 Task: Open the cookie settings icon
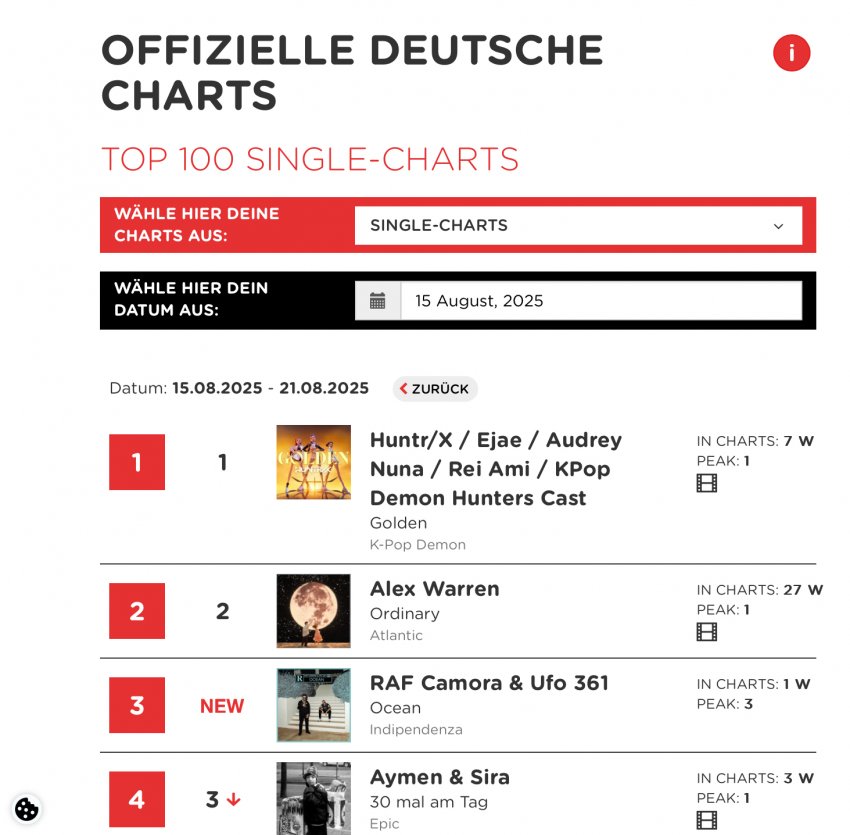pos(27,809)
